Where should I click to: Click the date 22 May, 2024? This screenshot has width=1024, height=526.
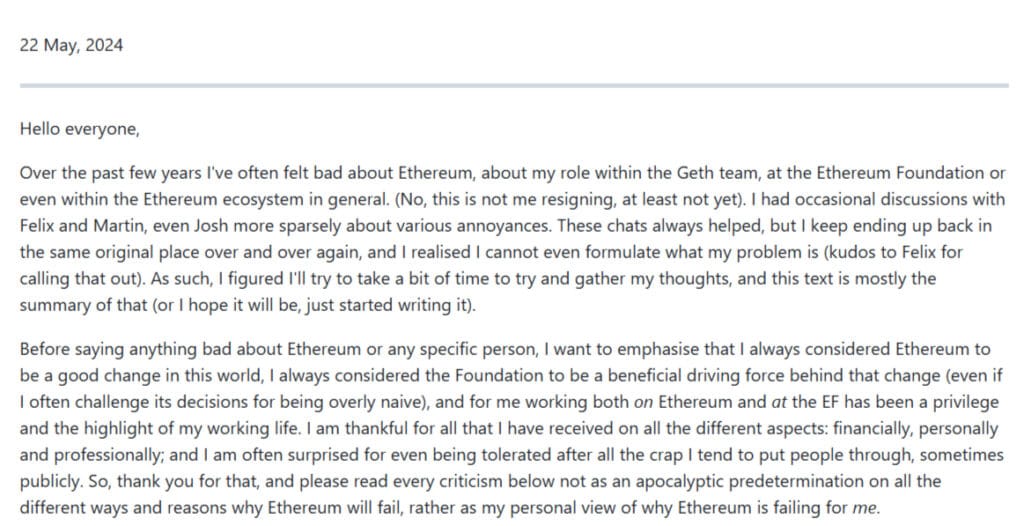tap(72, 46)
